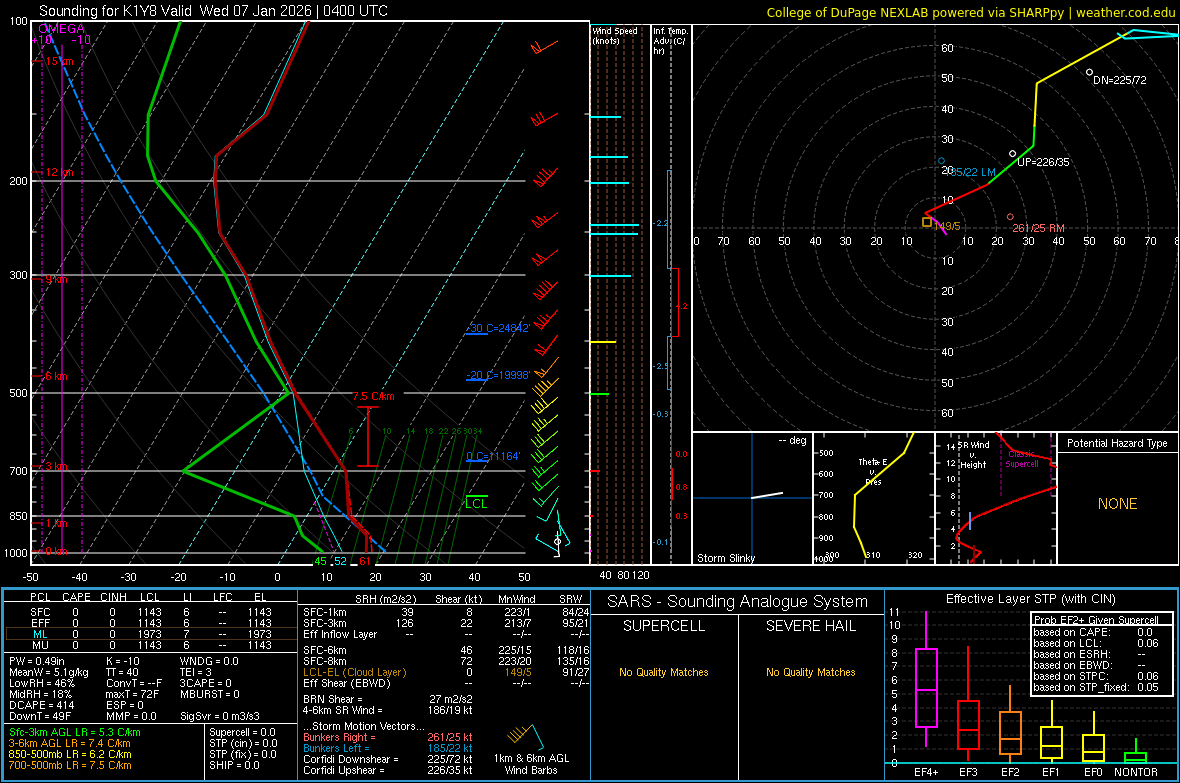Click the SigSvr = 0 m3/s3 value
The width and height of the screenshot is (1180, 783).
click(220, 716)
